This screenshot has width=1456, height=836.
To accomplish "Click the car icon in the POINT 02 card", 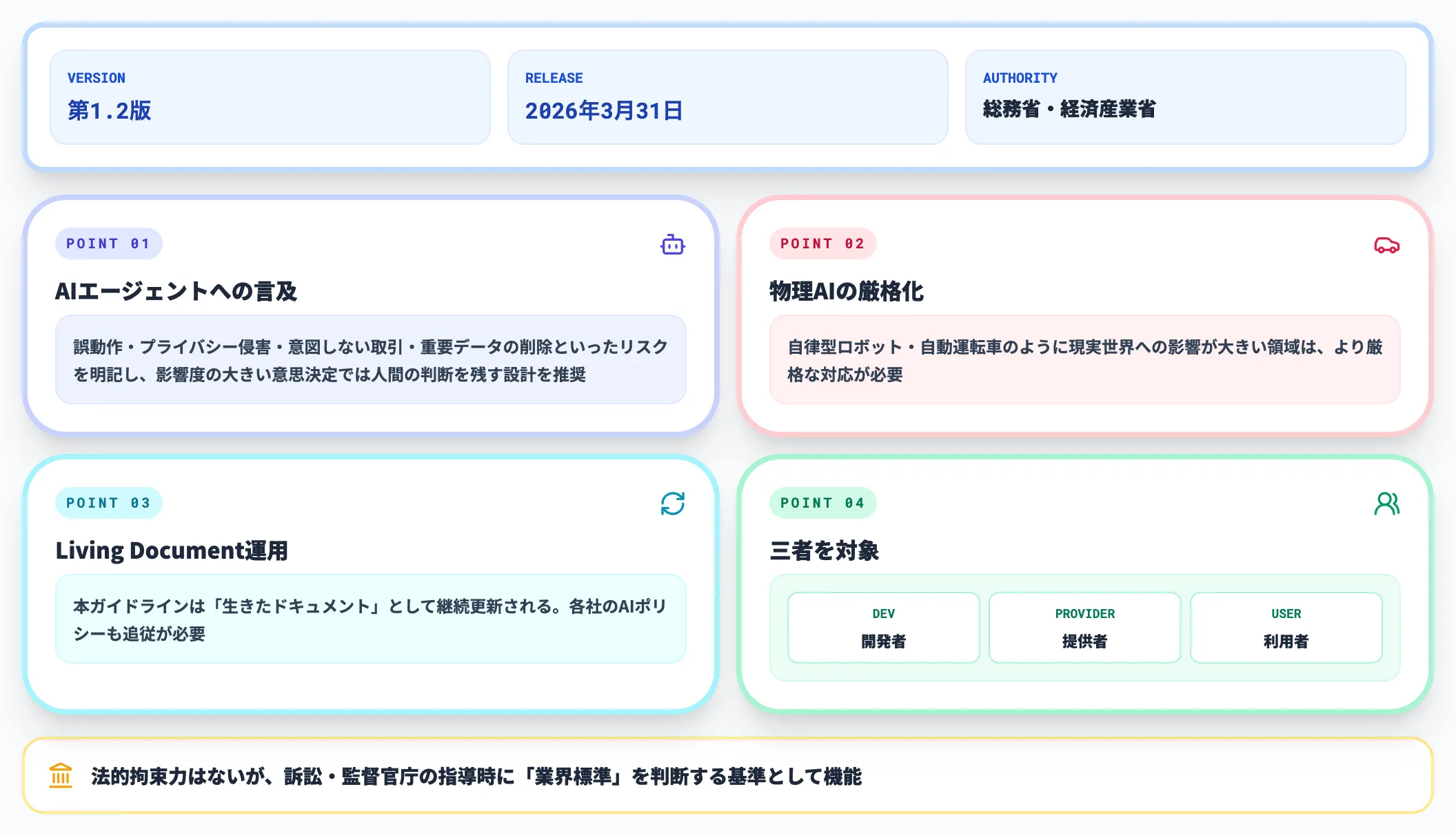I will click(x=1386, y=245).
